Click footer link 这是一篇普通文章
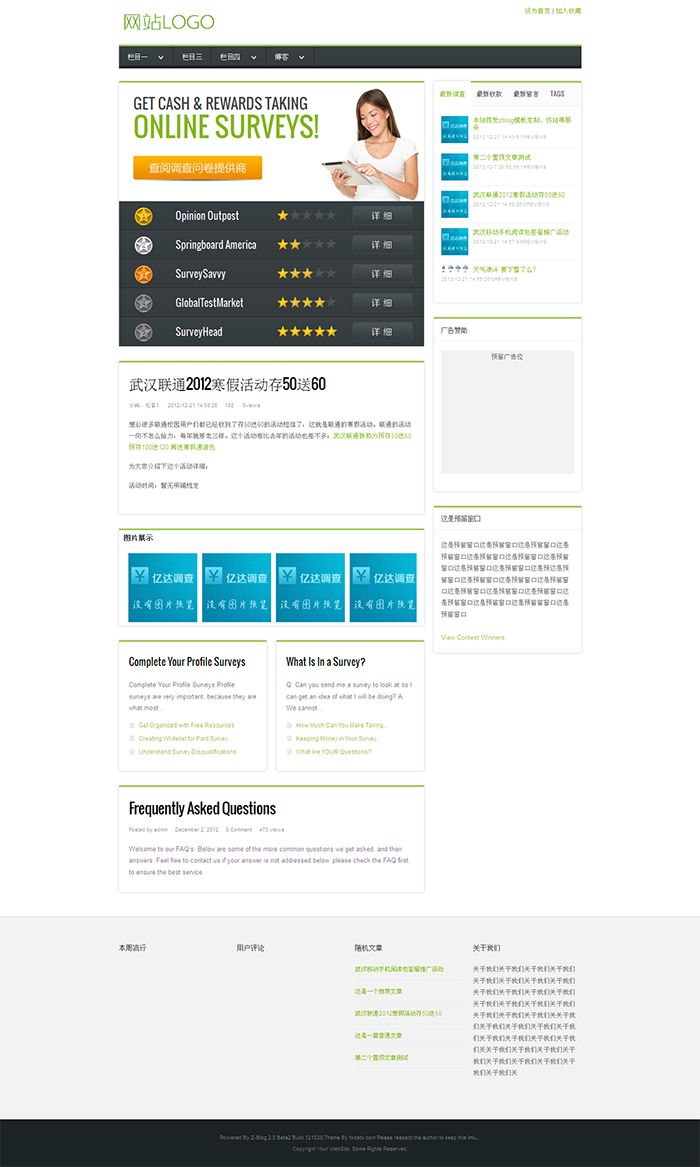700x1167 pixels. click(379, 1035)
